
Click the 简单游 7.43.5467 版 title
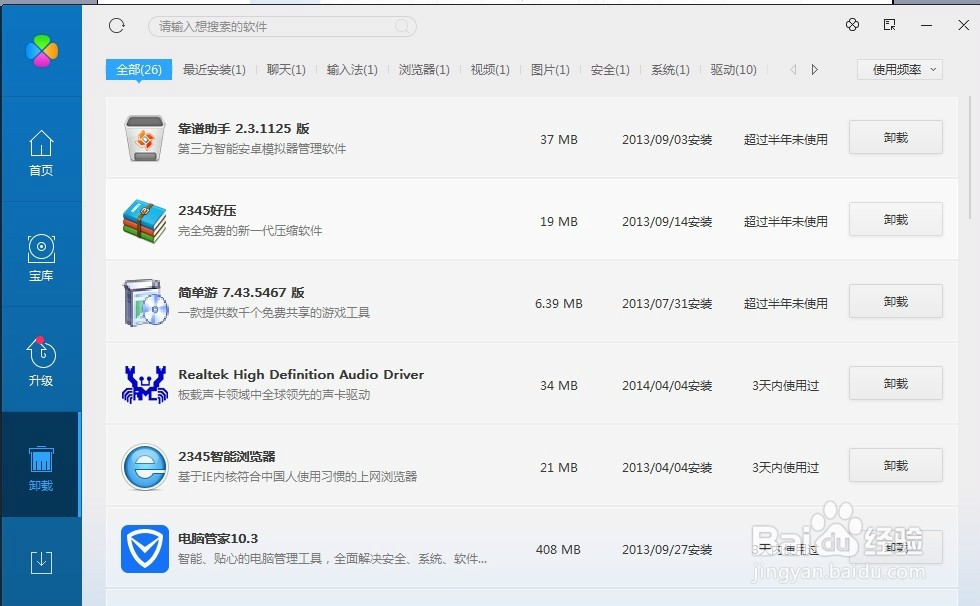tap(241, 292)
